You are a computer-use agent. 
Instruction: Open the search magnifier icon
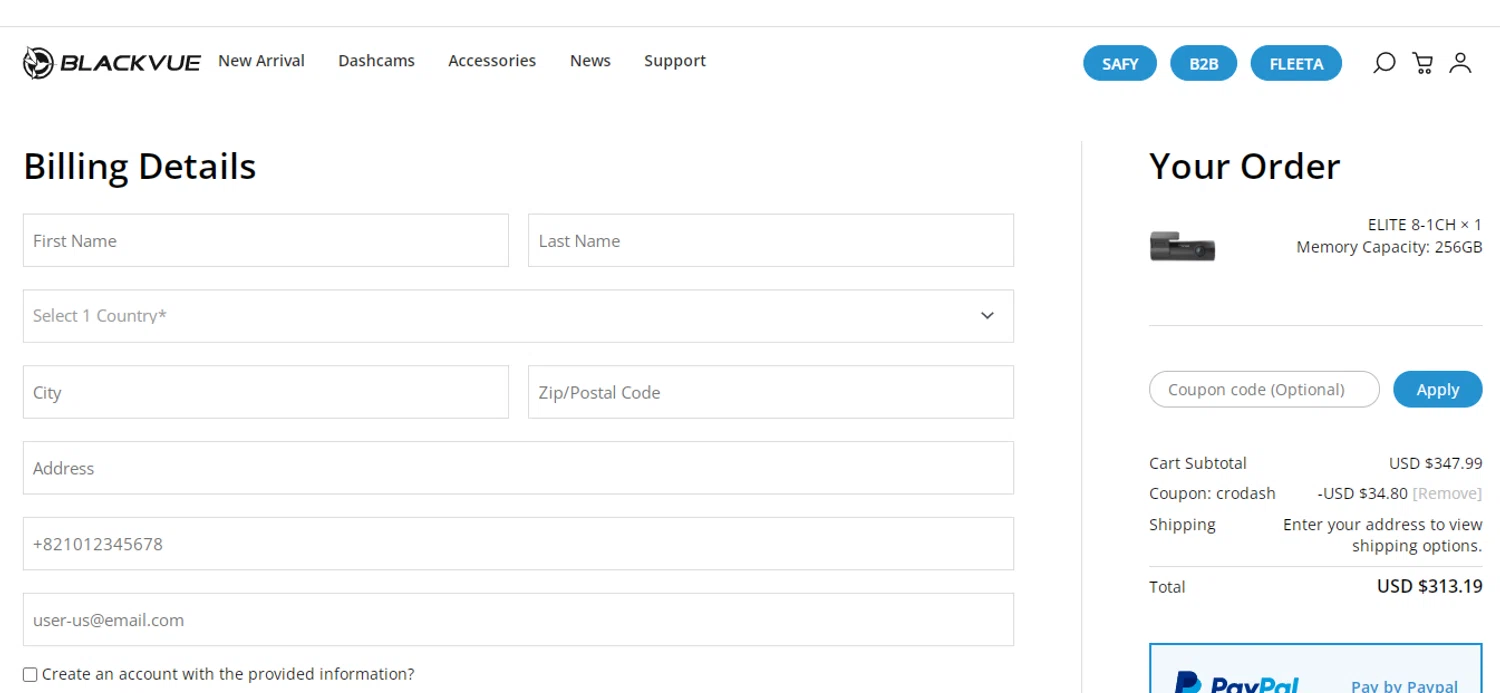click(x=1384, y=63)
